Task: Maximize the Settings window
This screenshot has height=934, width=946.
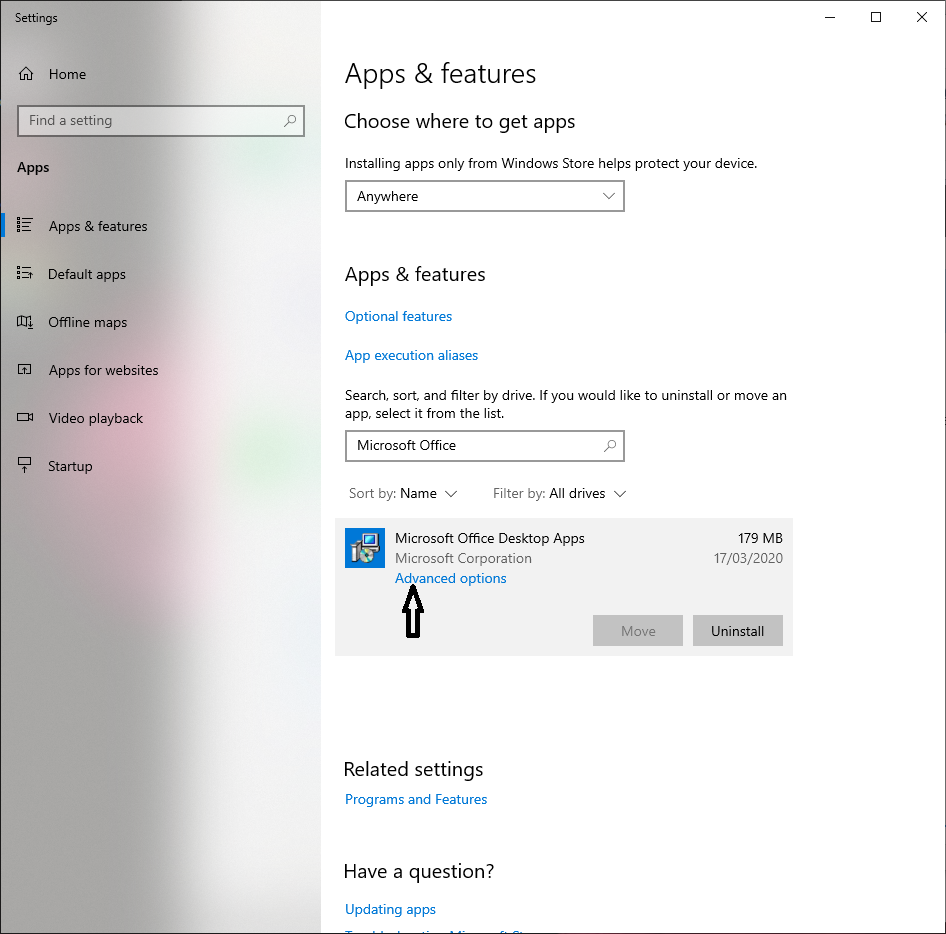Action: click(875, 17)
